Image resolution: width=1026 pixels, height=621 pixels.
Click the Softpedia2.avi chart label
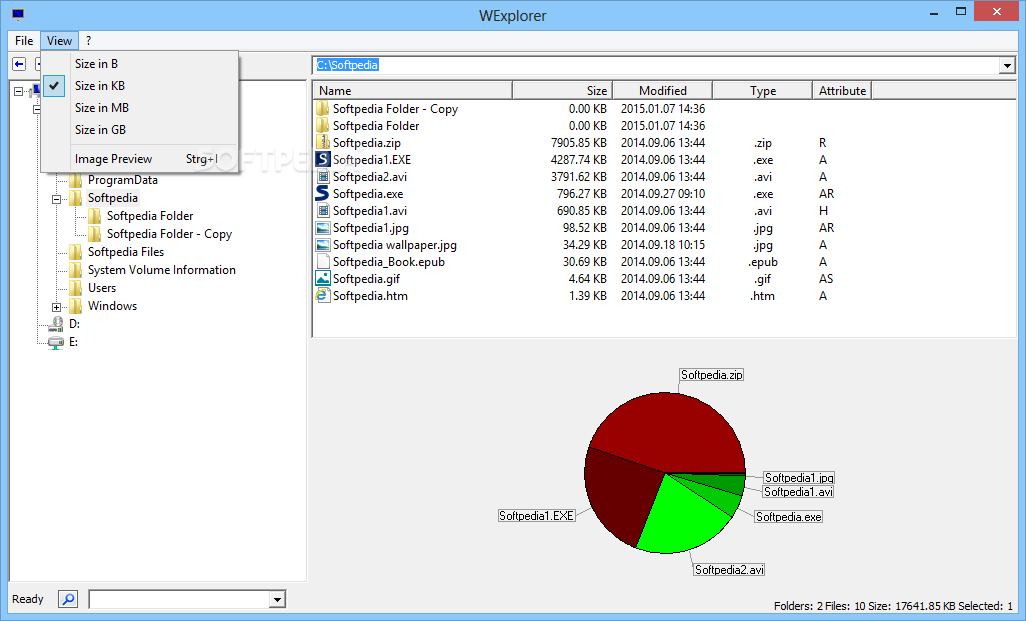[x=729, y=570]
